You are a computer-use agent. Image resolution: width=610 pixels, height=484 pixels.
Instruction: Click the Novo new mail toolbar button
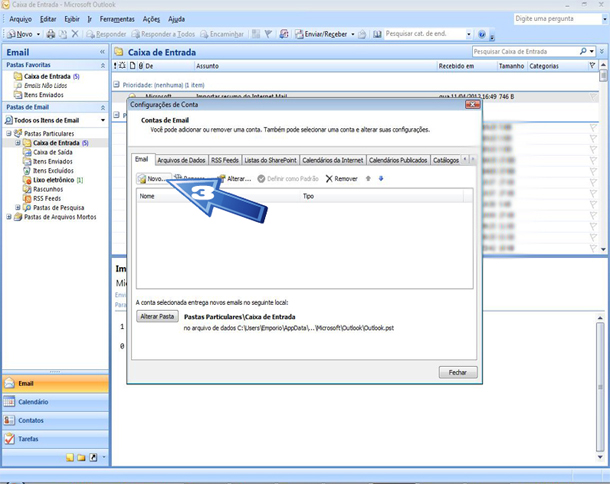pos(20,34)
